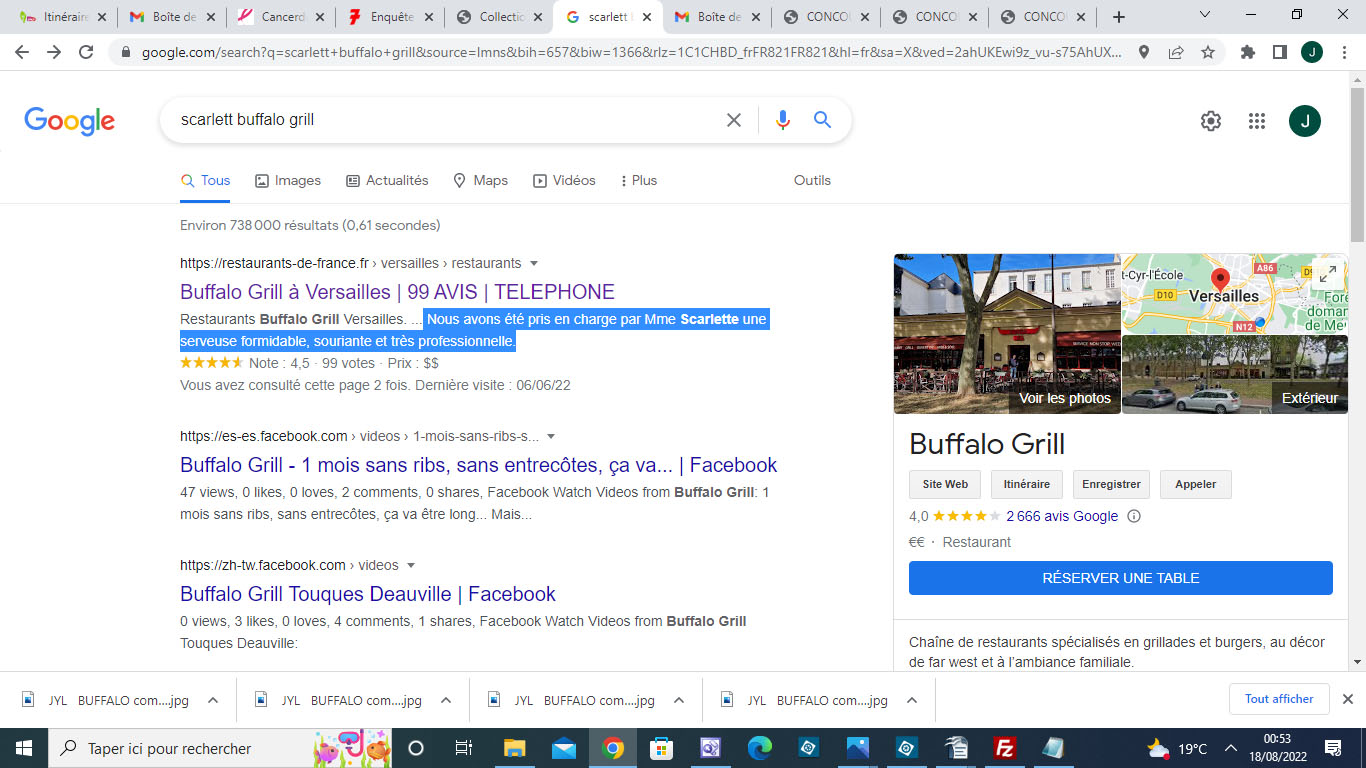Screen dimensions: 1366x768
Task: Open a new tab with the plus button
Action: 1119,17
